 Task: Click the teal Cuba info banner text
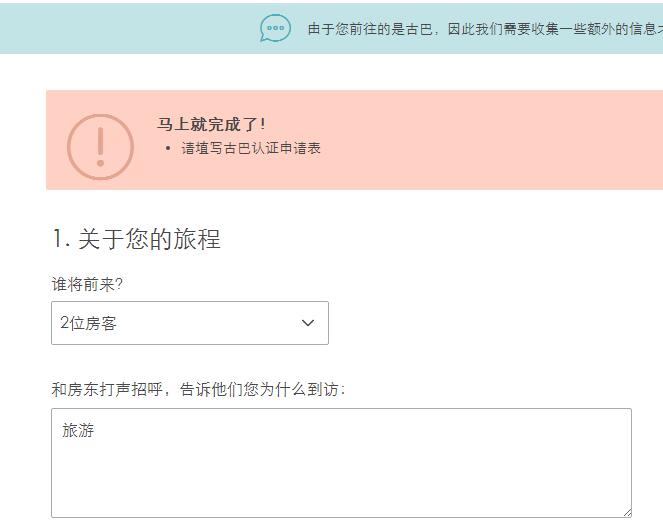point(485,29)
